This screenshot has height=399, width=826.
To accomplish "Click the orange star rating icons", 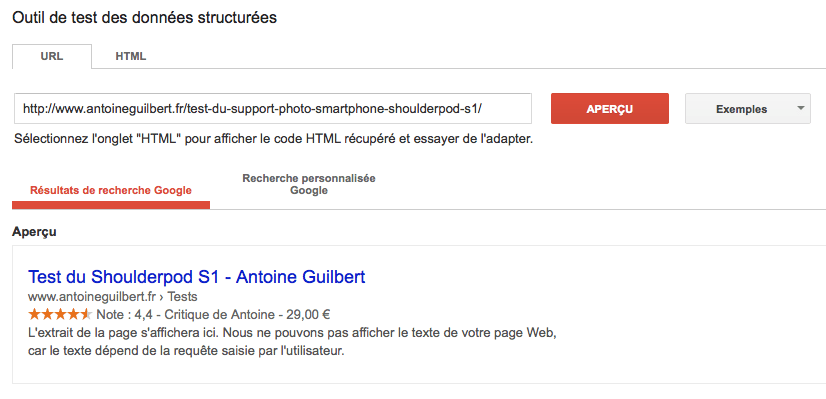I will click(61, 315).
